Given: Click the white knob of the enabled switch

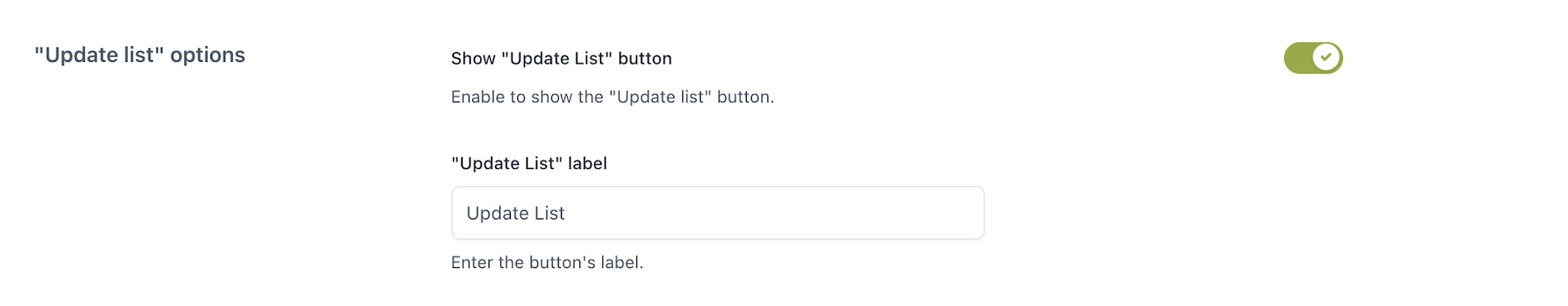Looking at the screenshot, I should click(1326, 58).
